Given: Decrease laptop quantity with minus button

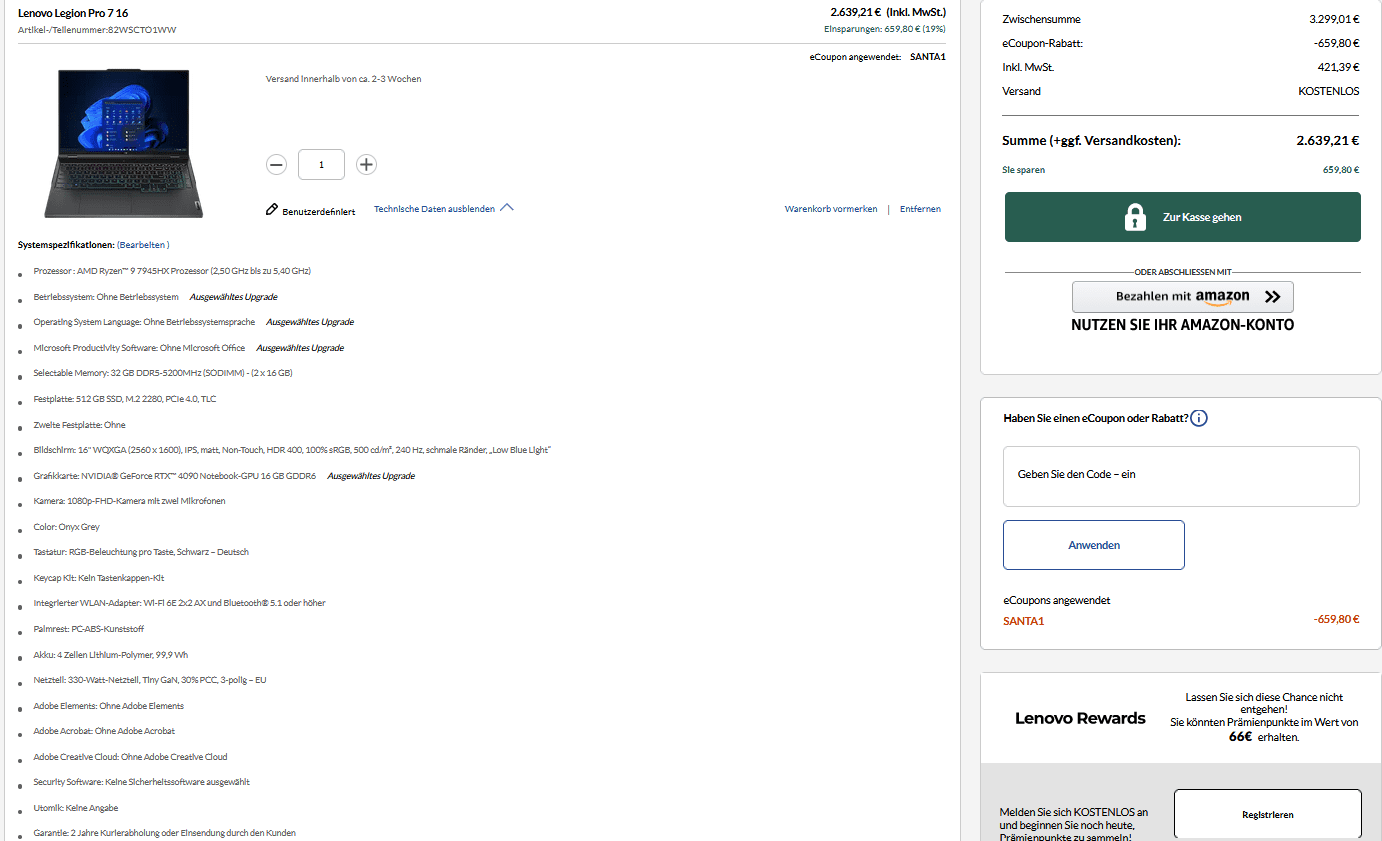Looking at the screenshot, I should point(277,164).
